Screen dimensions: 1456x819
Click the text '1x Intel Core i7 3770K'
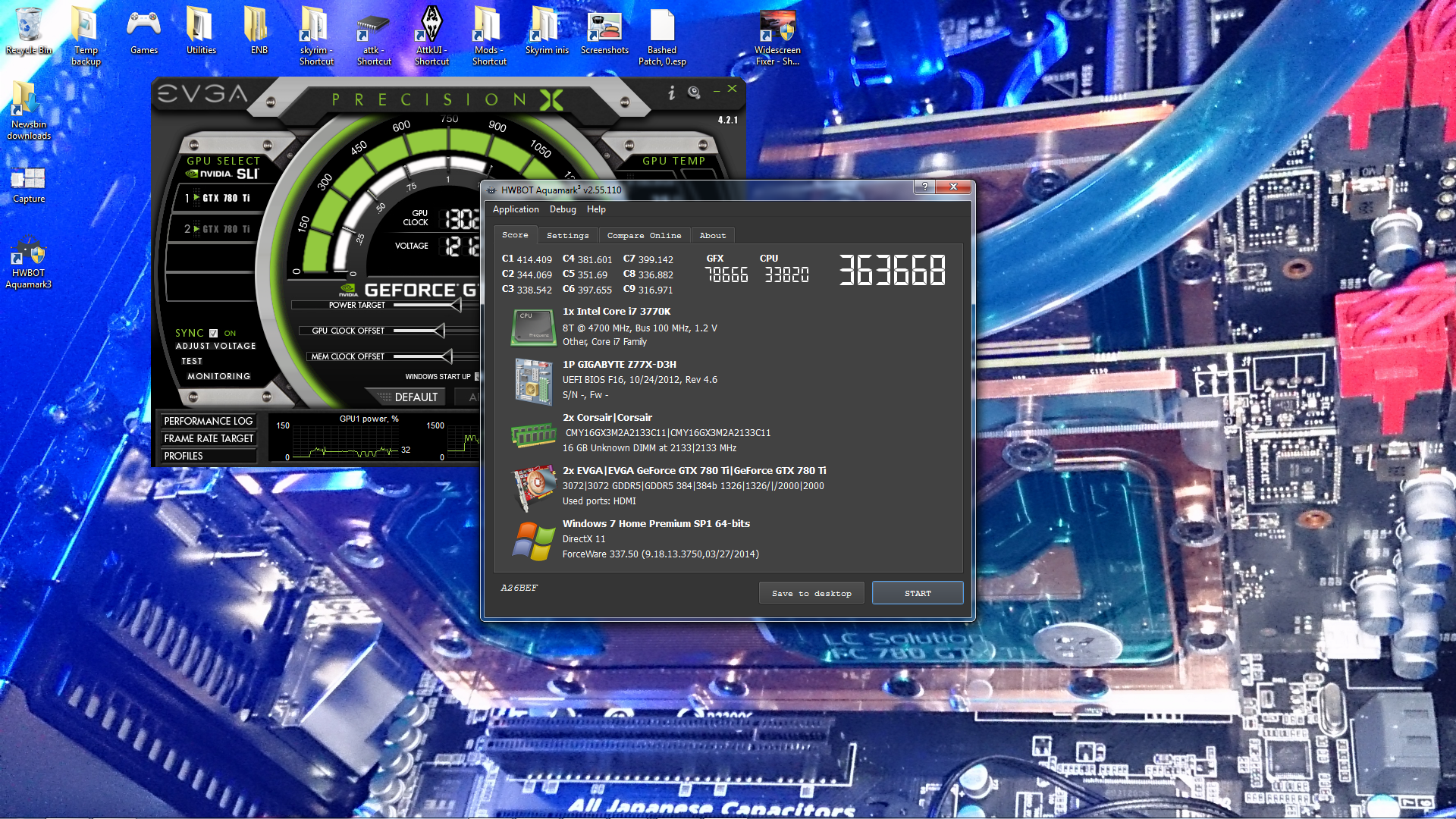pyautogui.click(x=617, y=312)
